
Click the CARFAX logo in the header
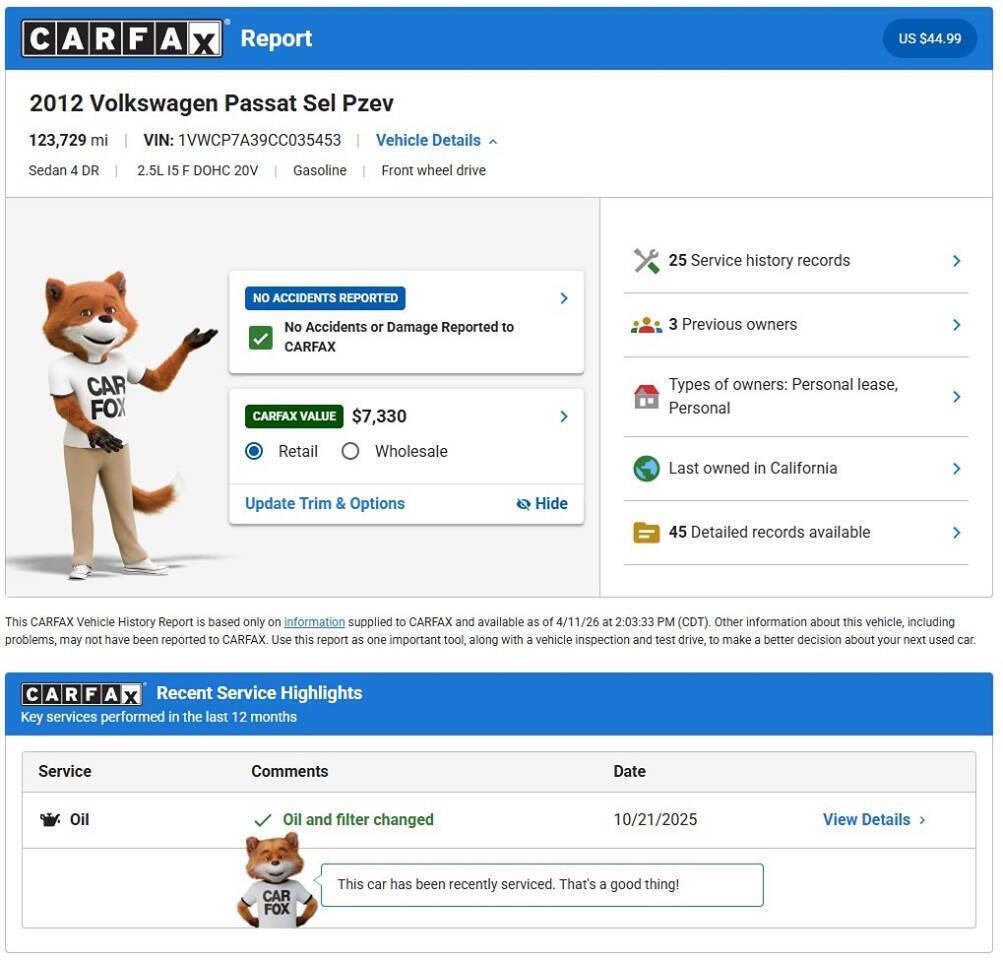(x=122, y=38)
